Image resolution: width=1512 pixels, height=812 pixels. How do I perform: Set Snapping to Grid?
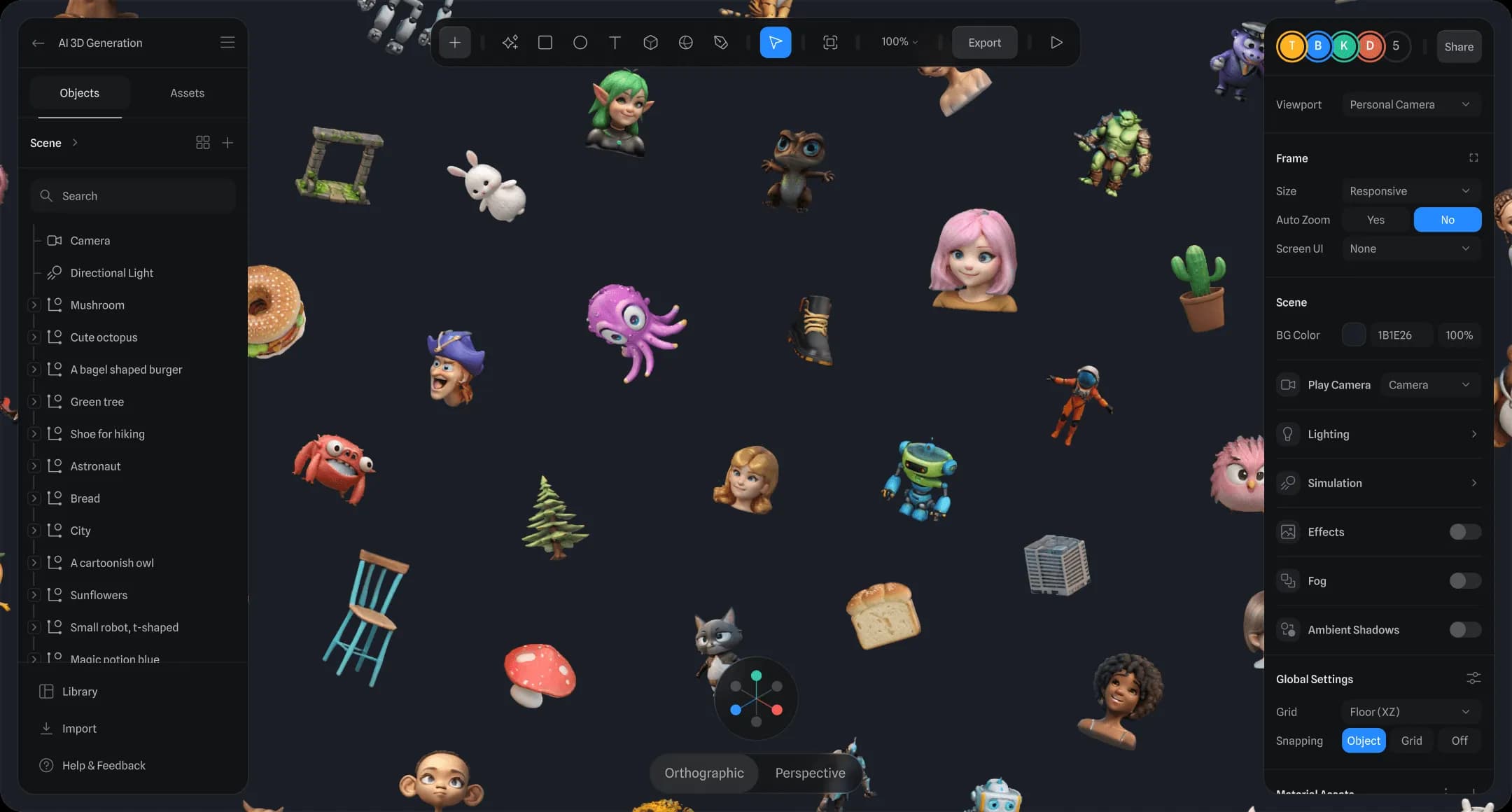pyautogui.click(x=1411, y=741)
